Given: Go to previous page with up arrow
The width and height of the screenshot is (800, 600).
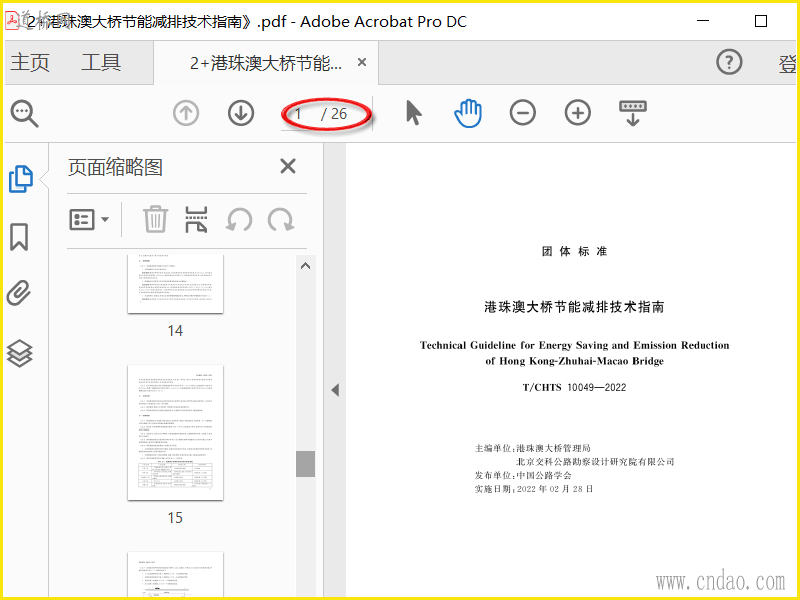Looking at the screenshot, I should (186, 113).
